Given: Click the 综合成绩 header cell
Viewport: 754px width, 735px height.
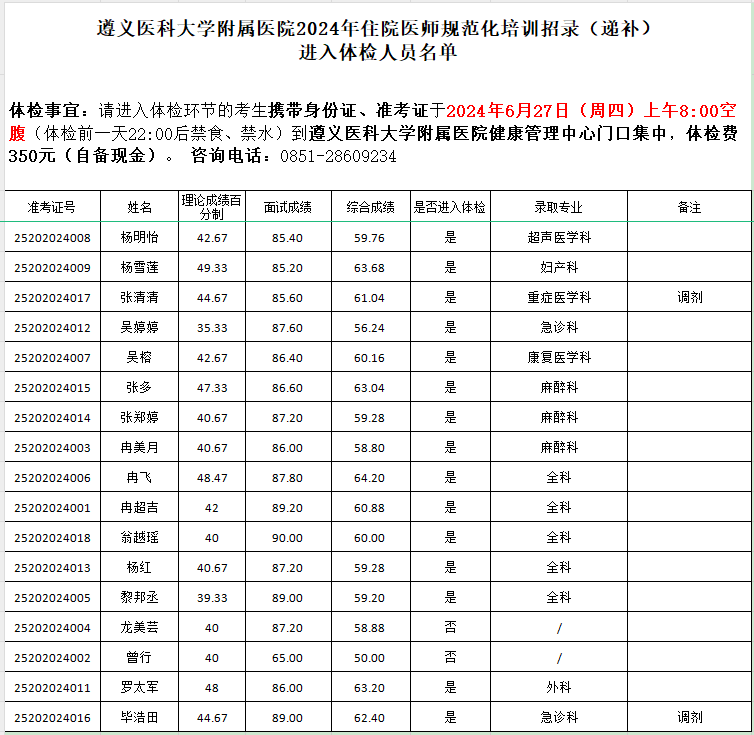Looking at the screenshot, I should (x=370, y=207).
